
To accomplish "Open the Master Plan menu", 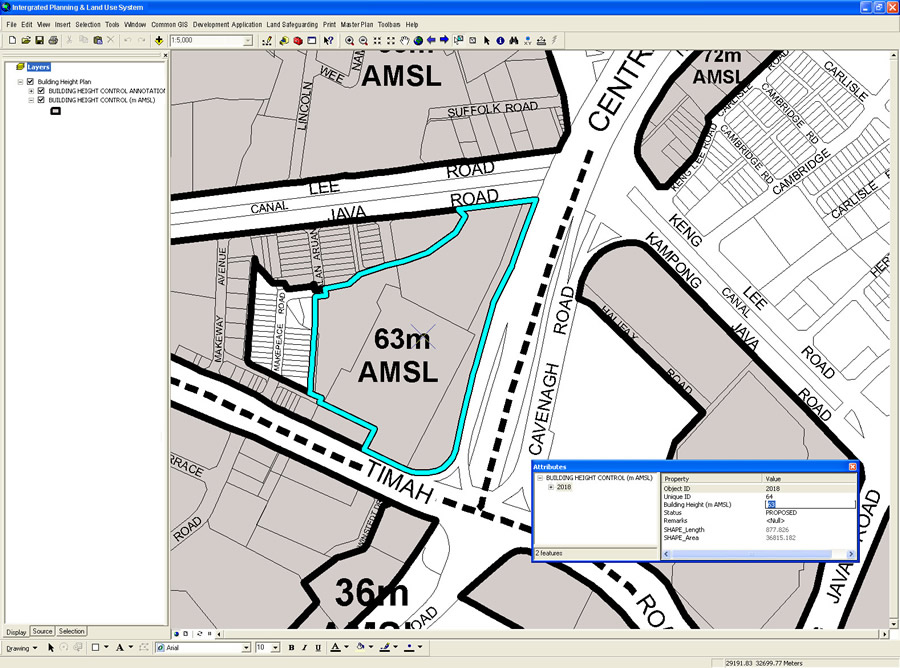I will [356, 25].
